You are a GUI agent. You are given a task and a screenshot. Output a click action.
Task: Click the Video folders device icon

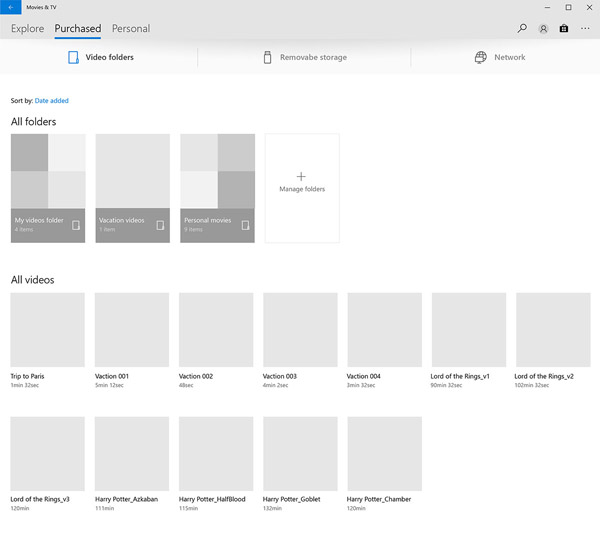(x=73, y=57)
